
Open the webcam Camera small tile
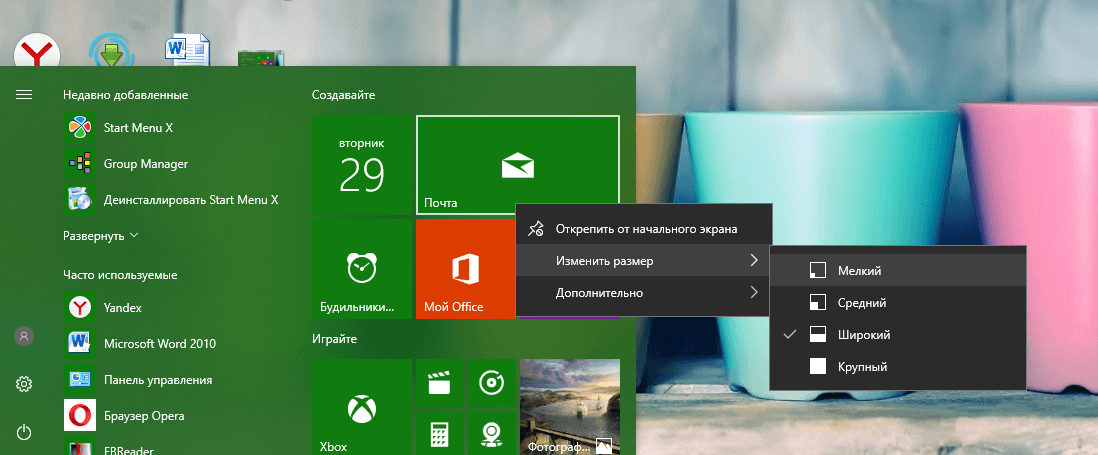(492, 433)
